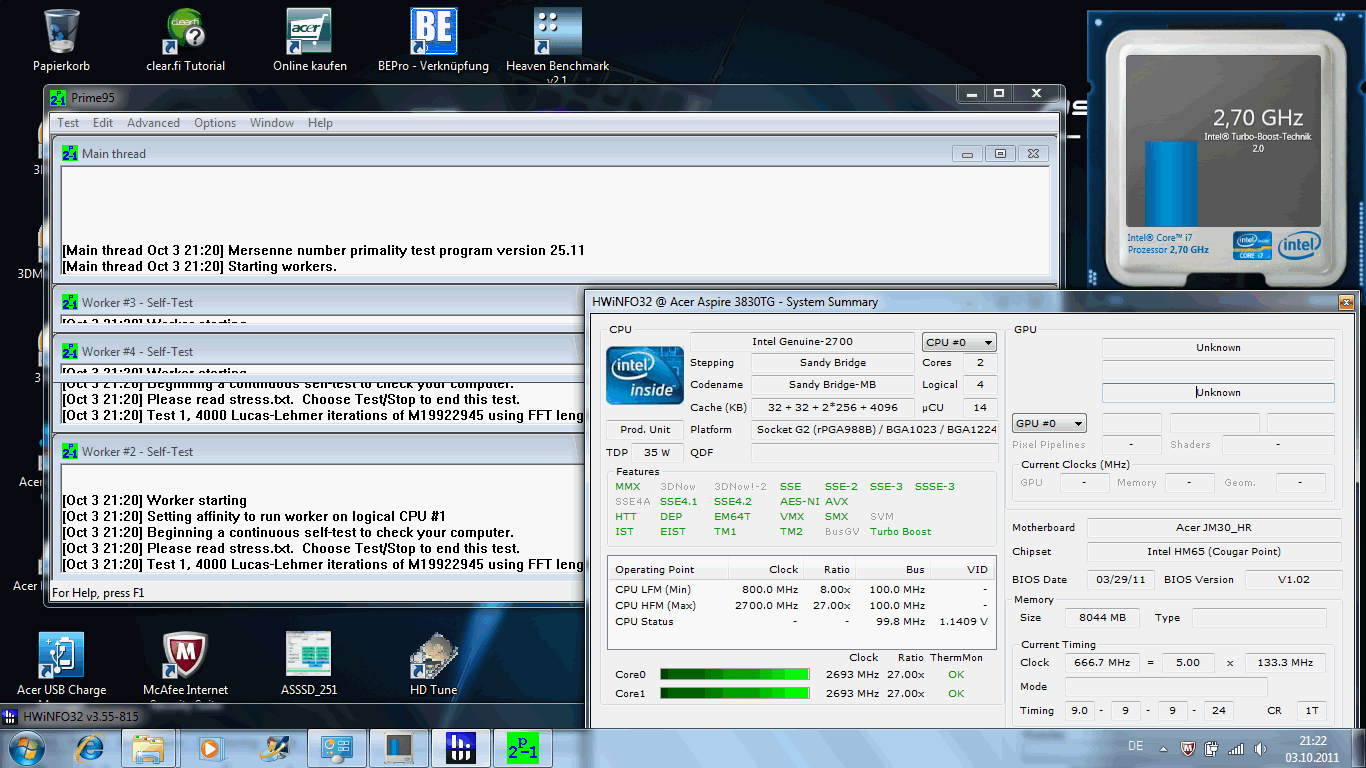This screenshot has height=768, width=1366.
Task: Click the VID value 1.1409 V
Action: [963, 621]
